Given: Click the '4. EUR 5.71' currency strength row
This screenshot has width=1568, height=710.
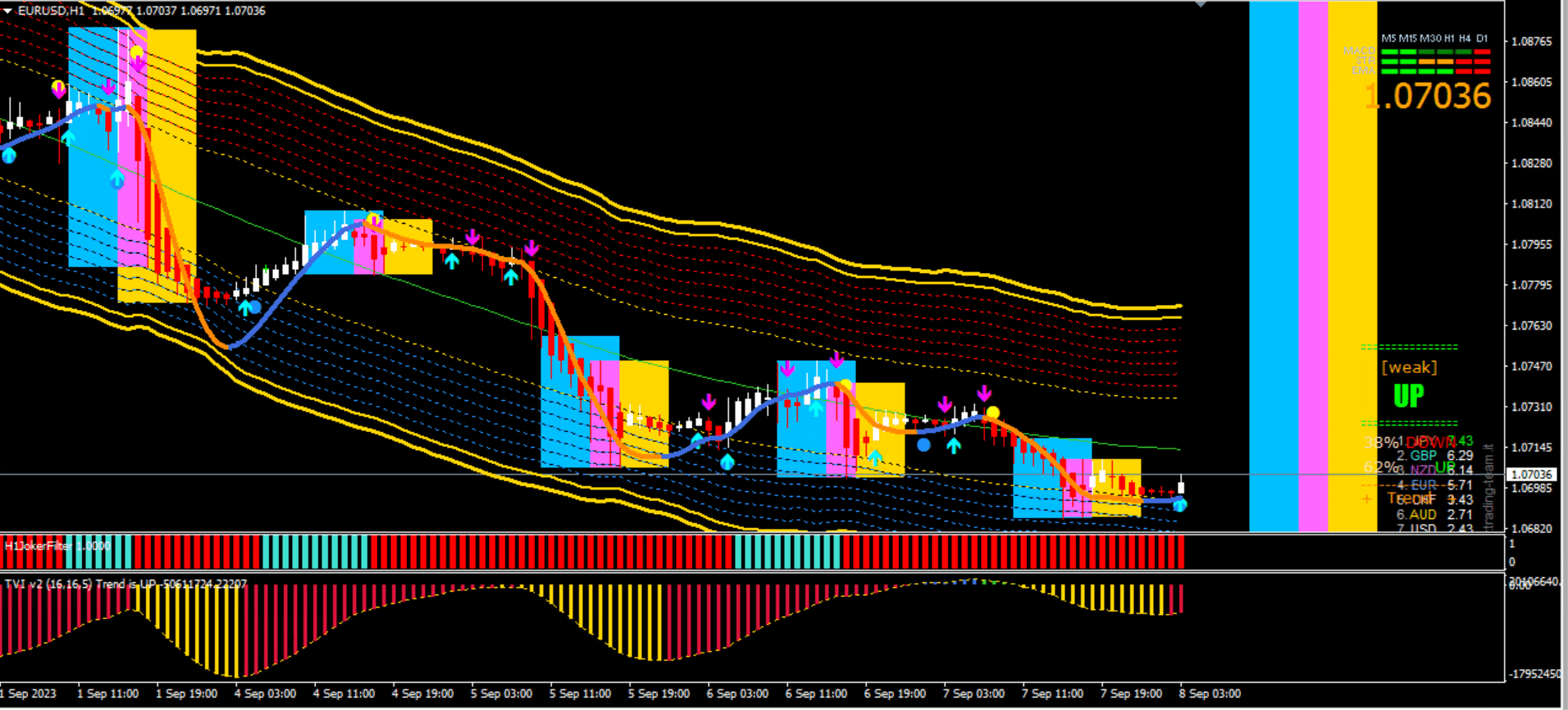Looking at the screenshot, I should coord(1435,485).
